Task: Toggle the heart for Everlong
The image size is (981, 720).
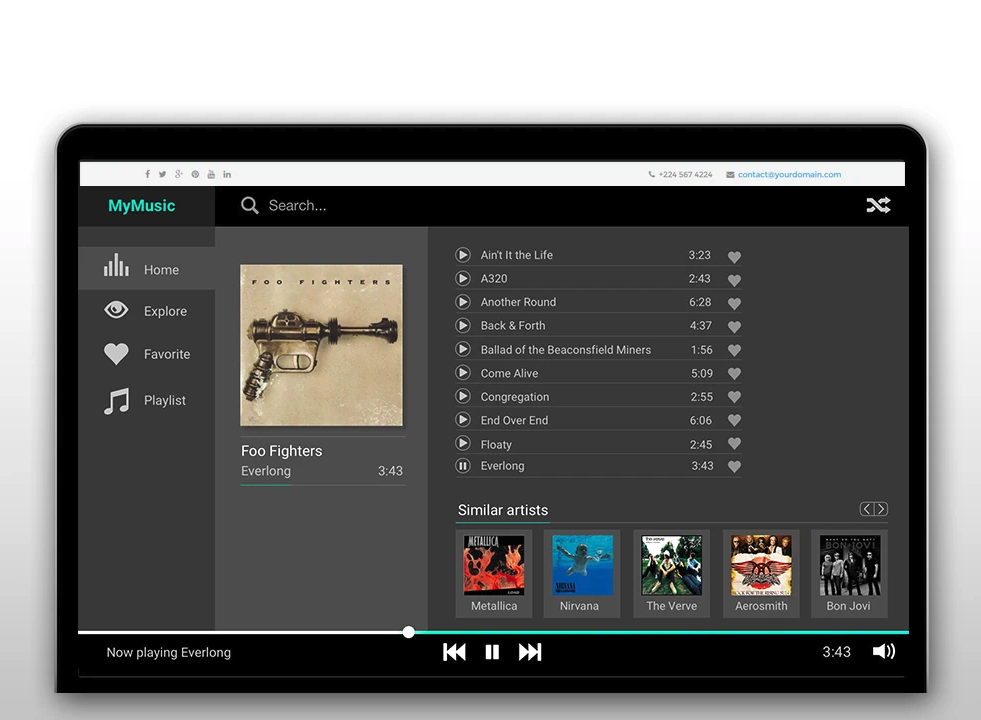Action: pyautogui.click(x=734, y=466)
